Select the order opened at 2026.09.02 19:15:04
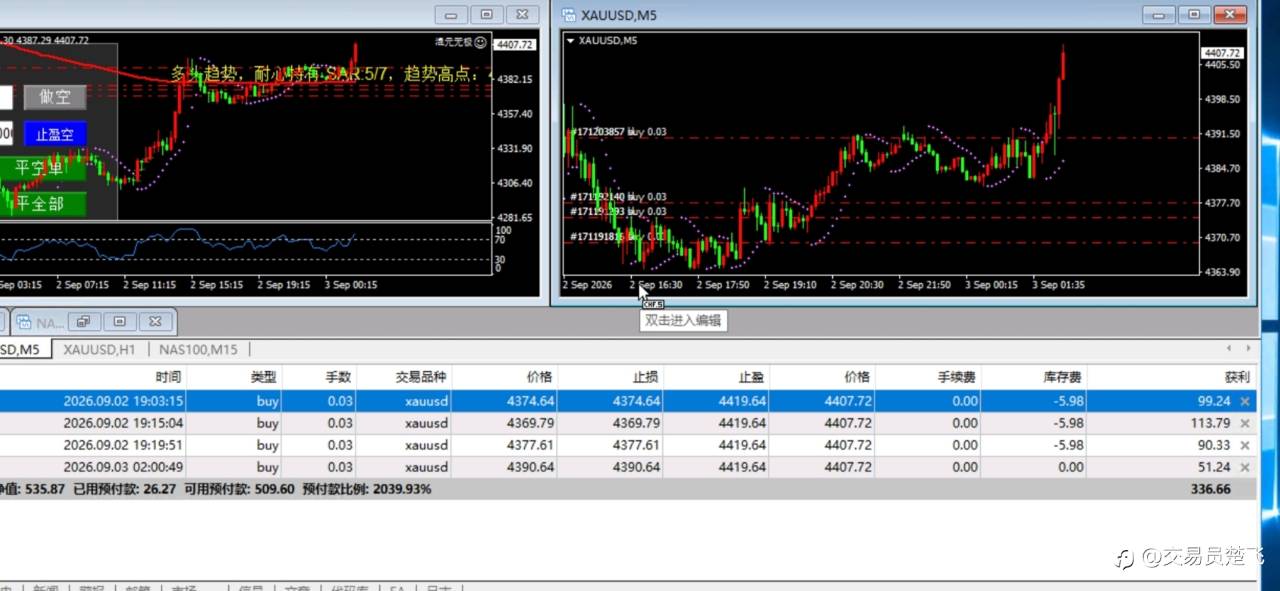This screenshot has height=591, width=1280. pos(628,423)
